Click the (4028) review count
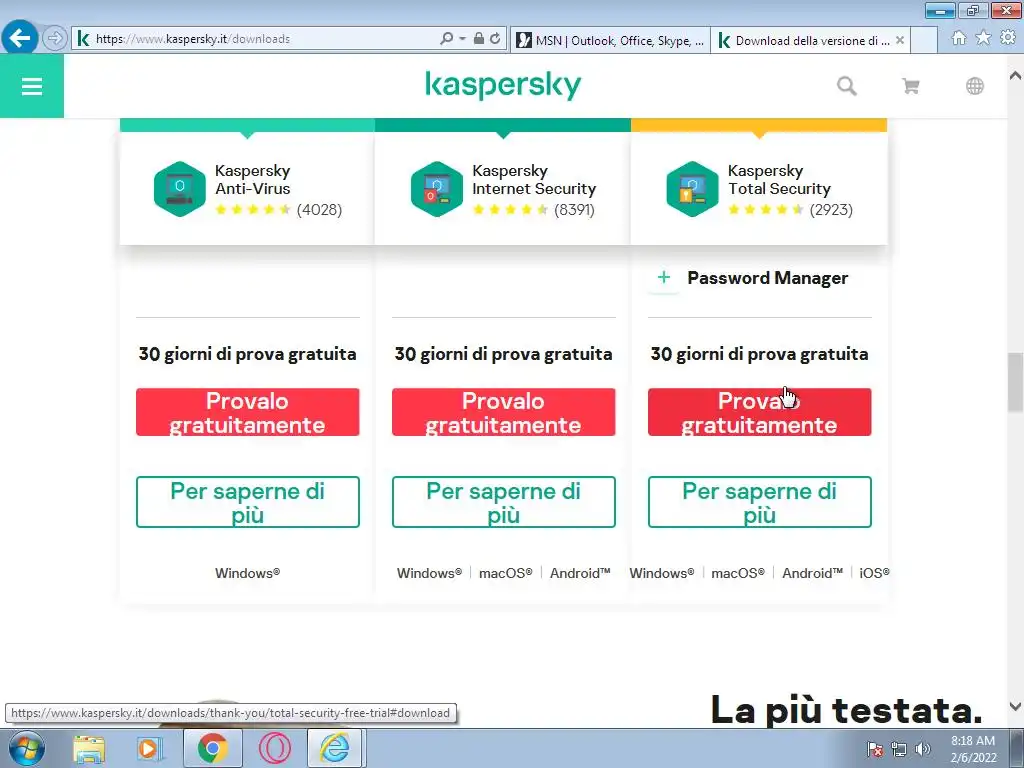Viewport: 1024px width, 768px height. click(319, 210)
